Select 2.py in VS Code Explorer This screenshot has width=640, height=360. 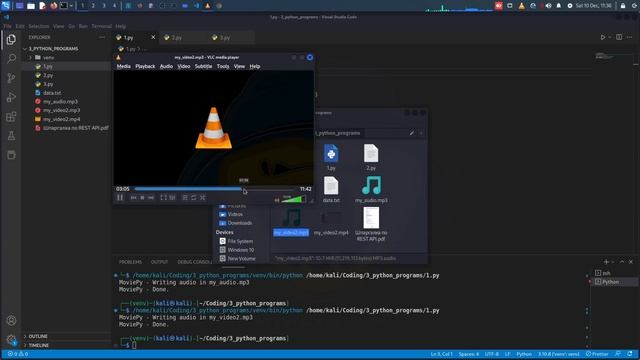(65, 75)
